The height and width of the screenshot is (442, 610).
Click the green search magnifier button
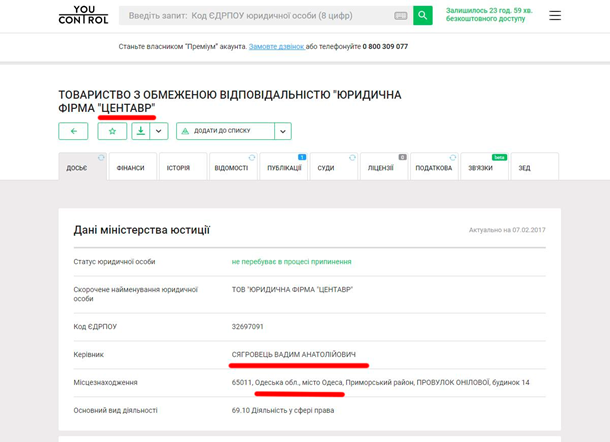423,16
